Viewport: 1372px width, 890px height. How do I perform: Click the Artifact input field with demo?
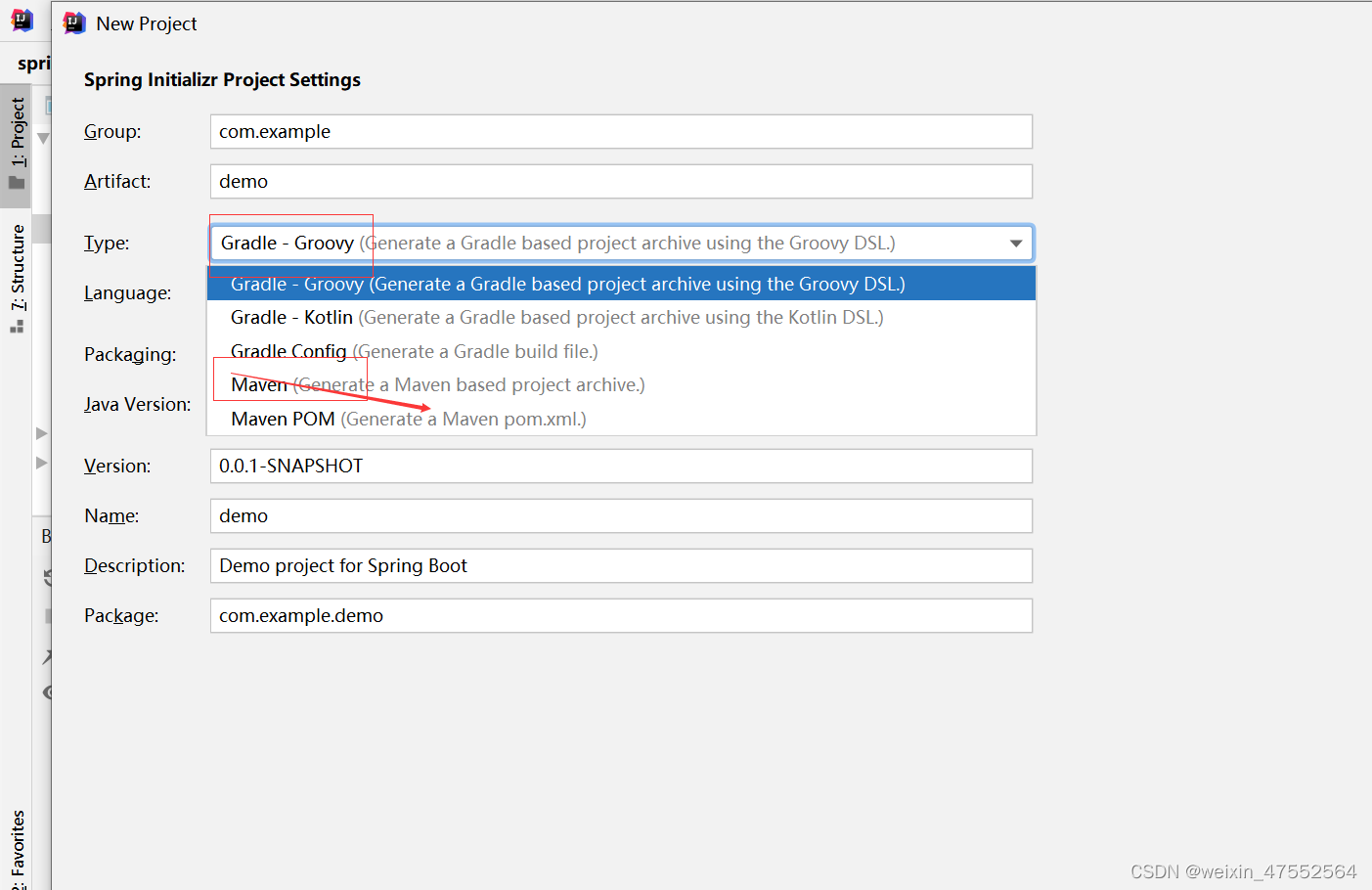coord(621,182)
